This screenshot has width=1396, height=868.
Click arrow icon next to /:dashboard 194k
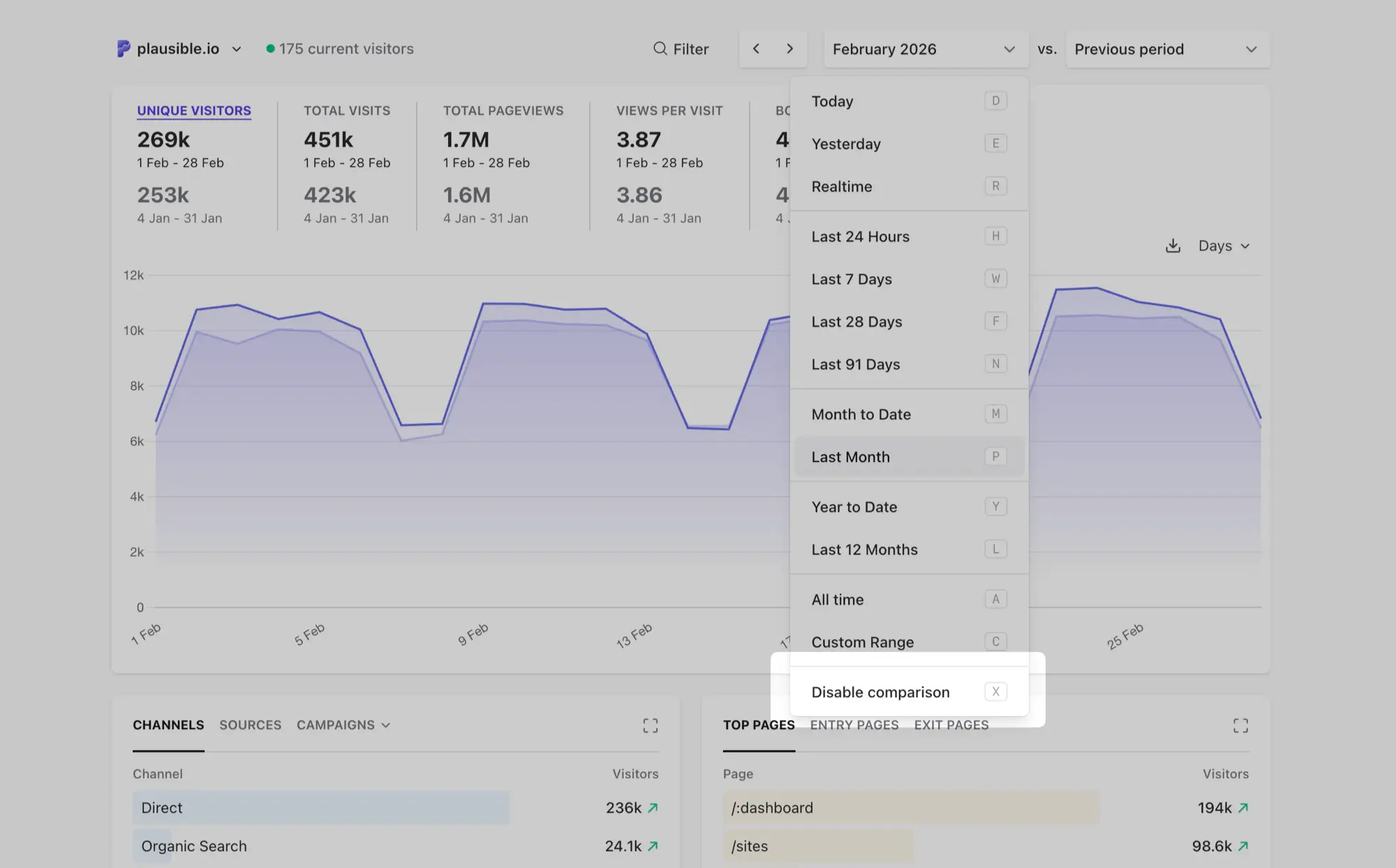coord(1243,808)
